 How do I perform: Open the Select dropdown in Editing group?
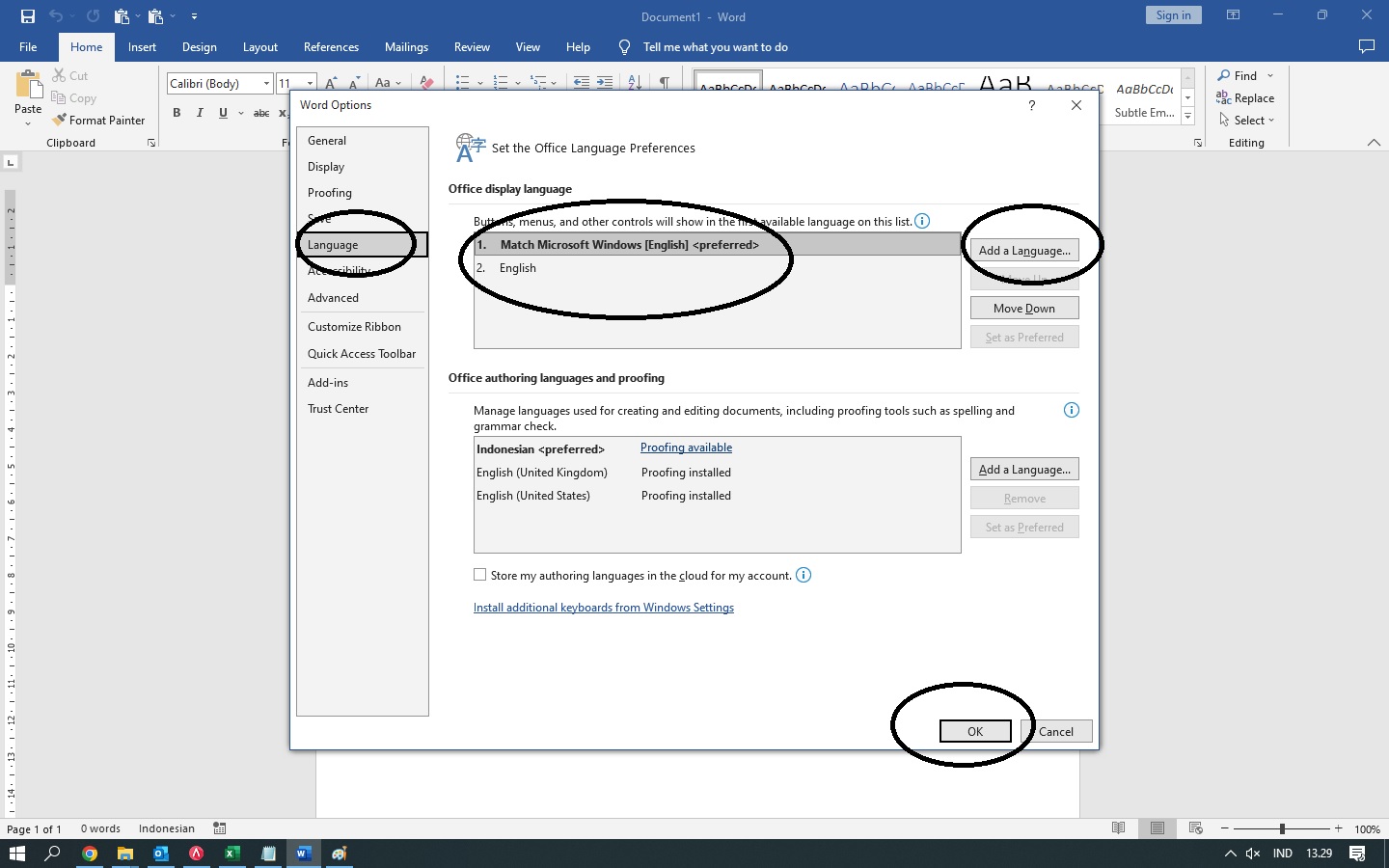[x=1247, y=121]
